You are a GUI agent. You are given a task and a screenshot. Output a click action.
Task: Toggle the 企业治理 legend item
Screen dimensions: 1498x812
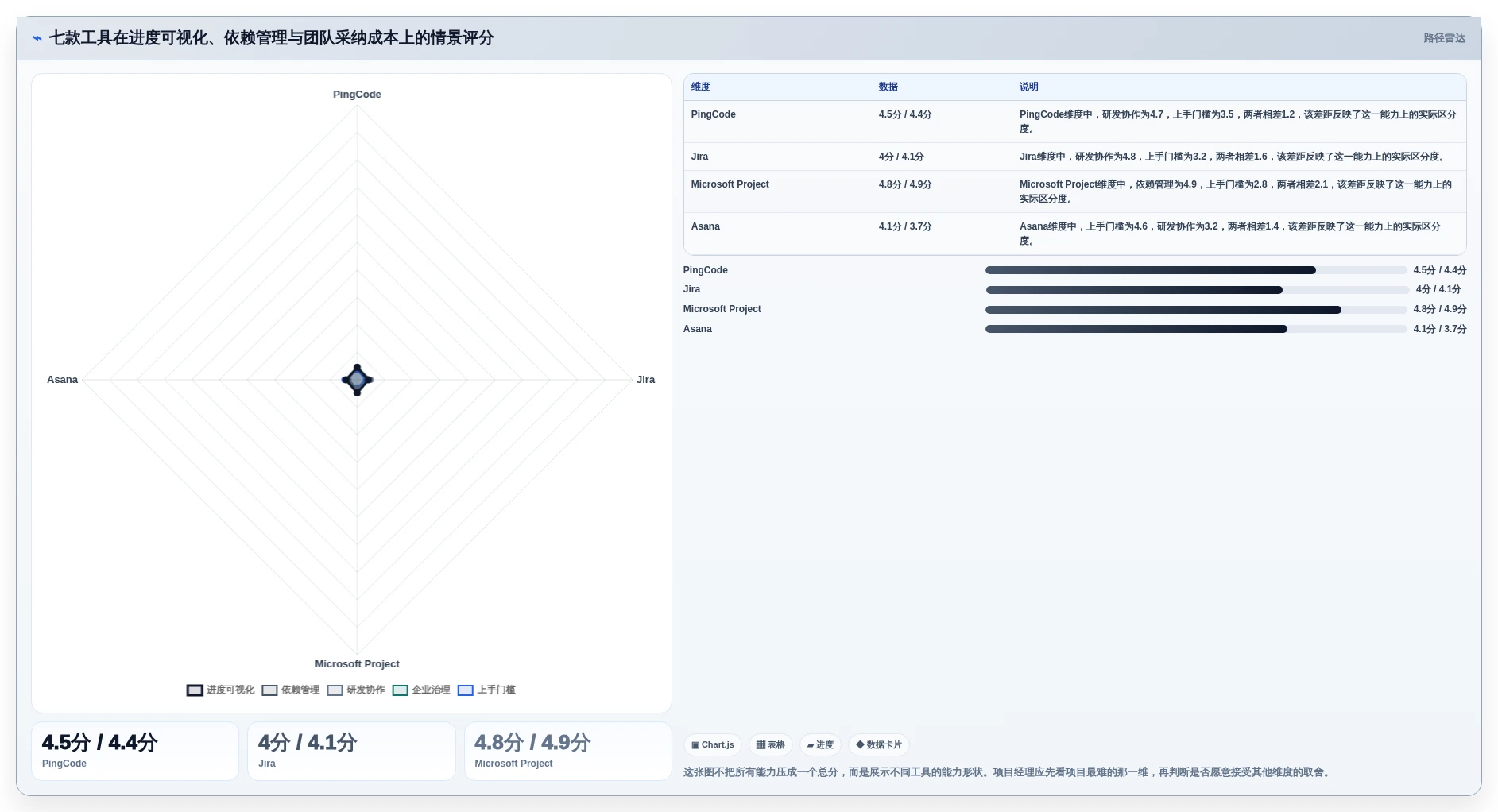(421, 690)
